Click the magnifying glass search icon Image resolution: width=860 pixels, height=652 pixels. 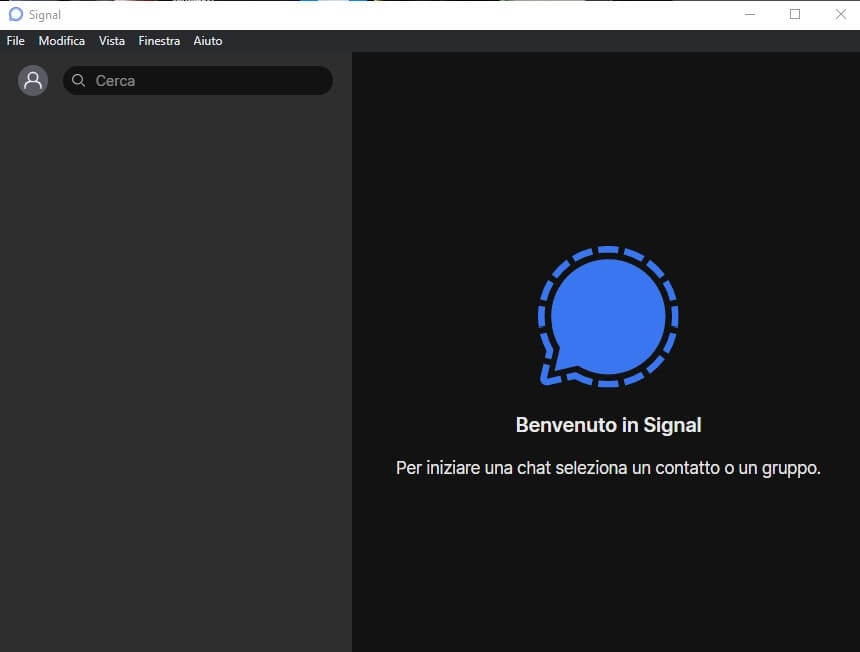click(x=79, y=81)
